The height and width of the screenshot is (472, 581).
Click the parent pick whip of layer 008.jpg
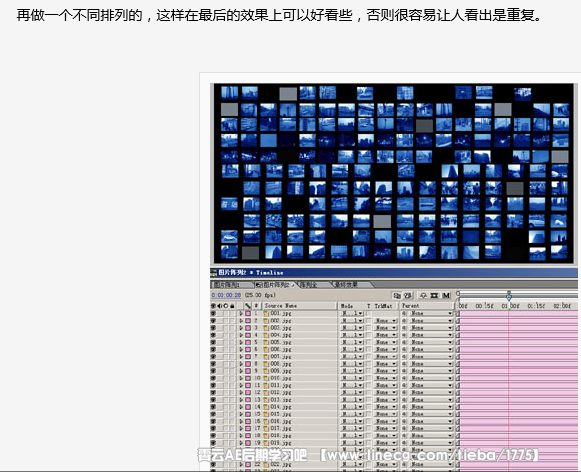pyautogui.click(x=405, y=364)
